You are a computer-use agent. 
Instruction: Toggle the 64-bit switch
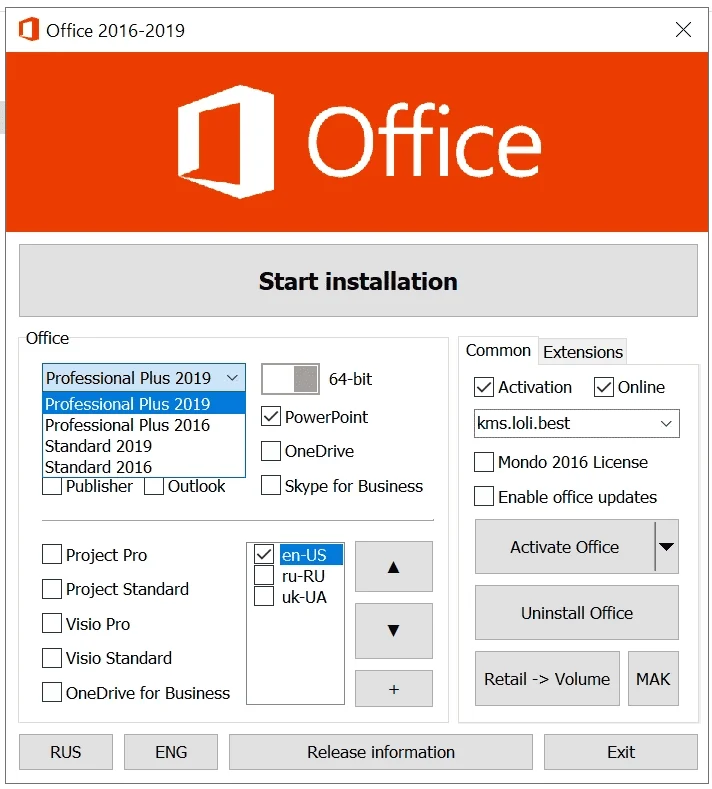[x=290, y=379]
